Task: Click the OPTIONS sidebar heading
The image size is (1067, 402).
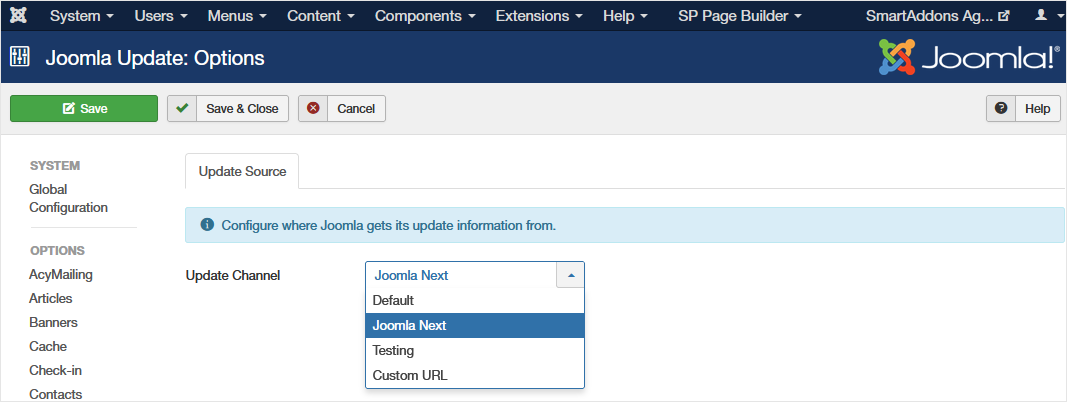Action: [x=57, y=250]
